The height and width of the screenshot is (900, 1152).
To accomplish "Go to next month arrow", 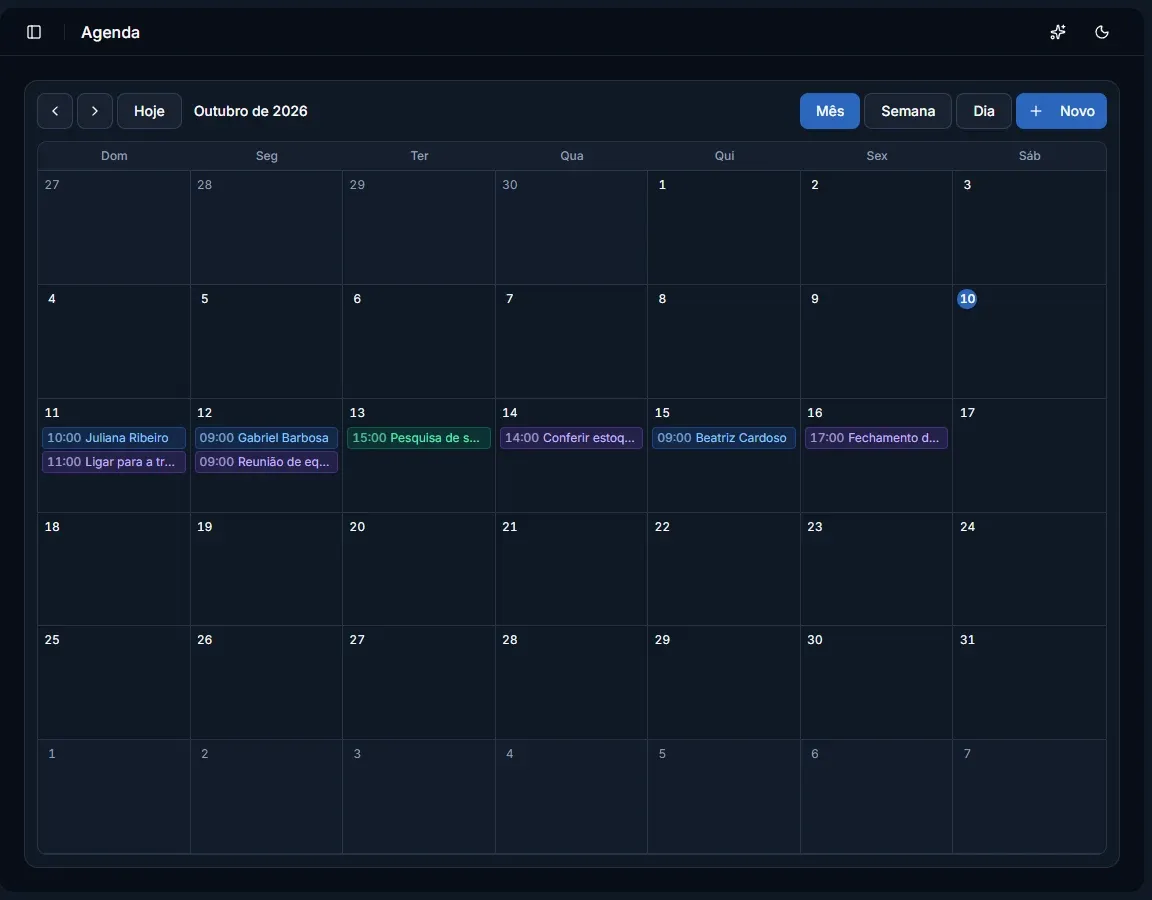I will click(x=95, y=111).
